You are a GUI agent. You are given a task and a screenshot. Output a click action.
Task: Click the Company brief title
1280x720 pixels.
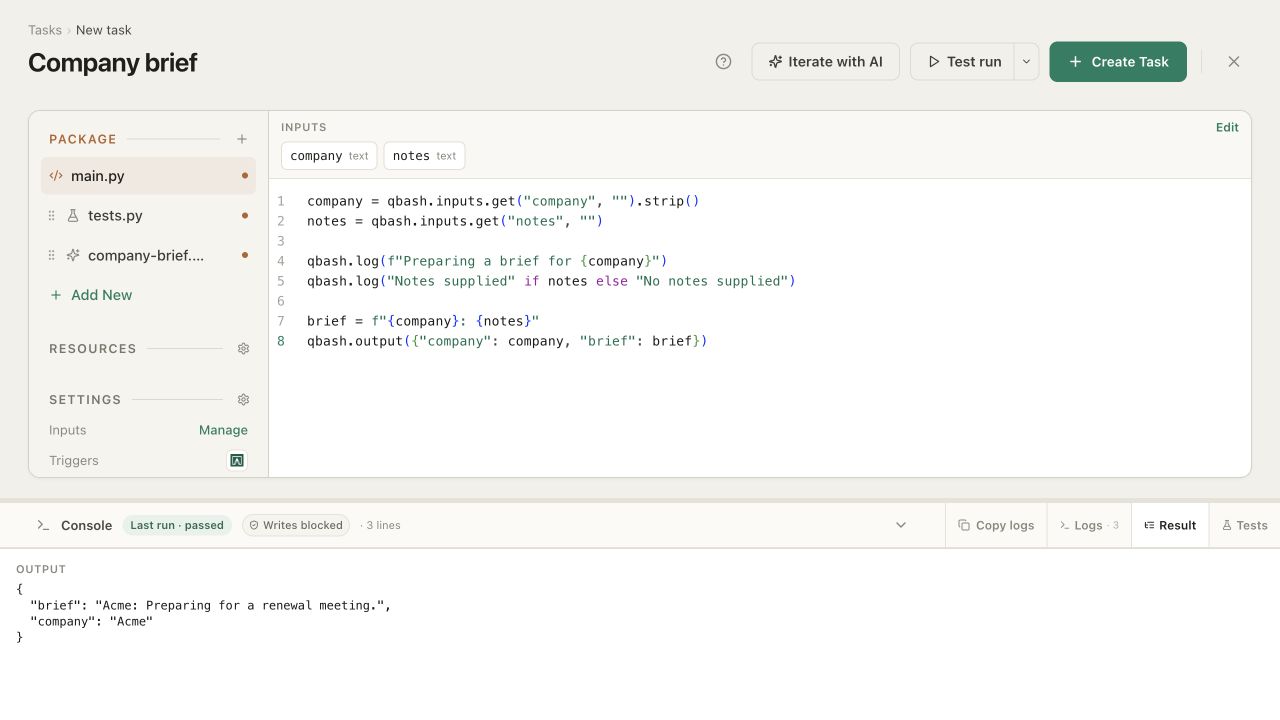[113, 63]
